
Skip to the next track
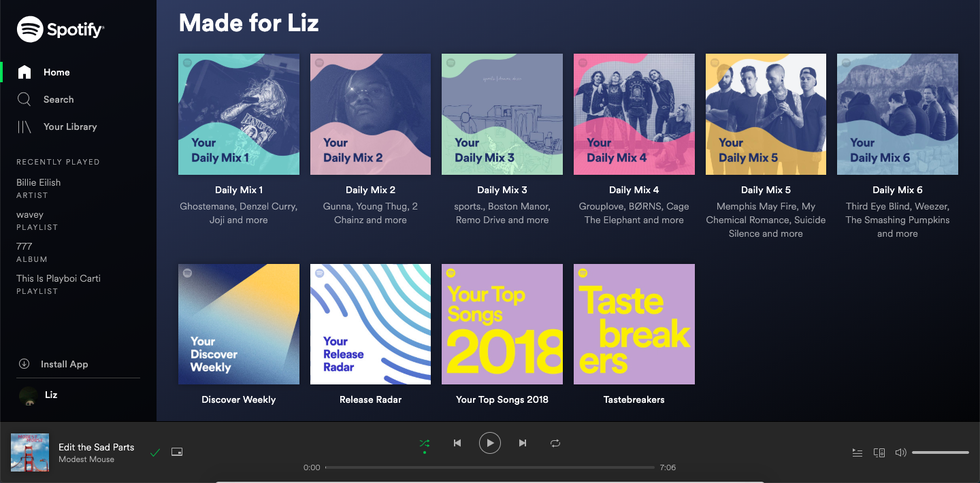click(522, 443)
